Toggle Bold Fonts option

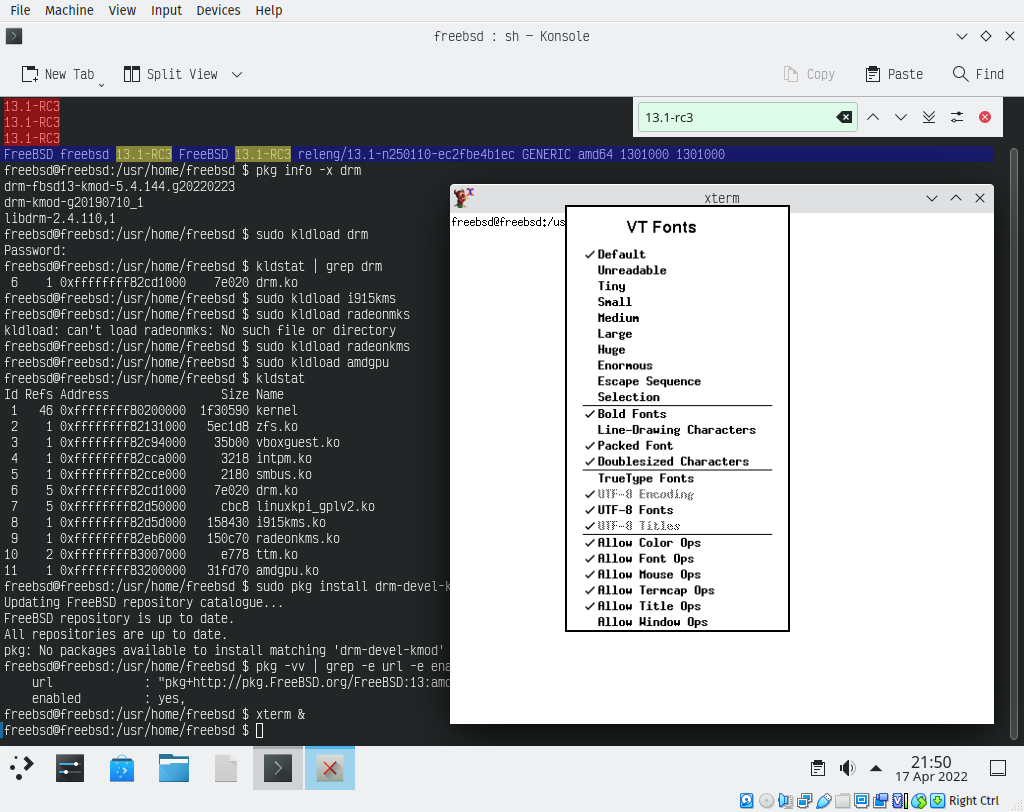631,414
